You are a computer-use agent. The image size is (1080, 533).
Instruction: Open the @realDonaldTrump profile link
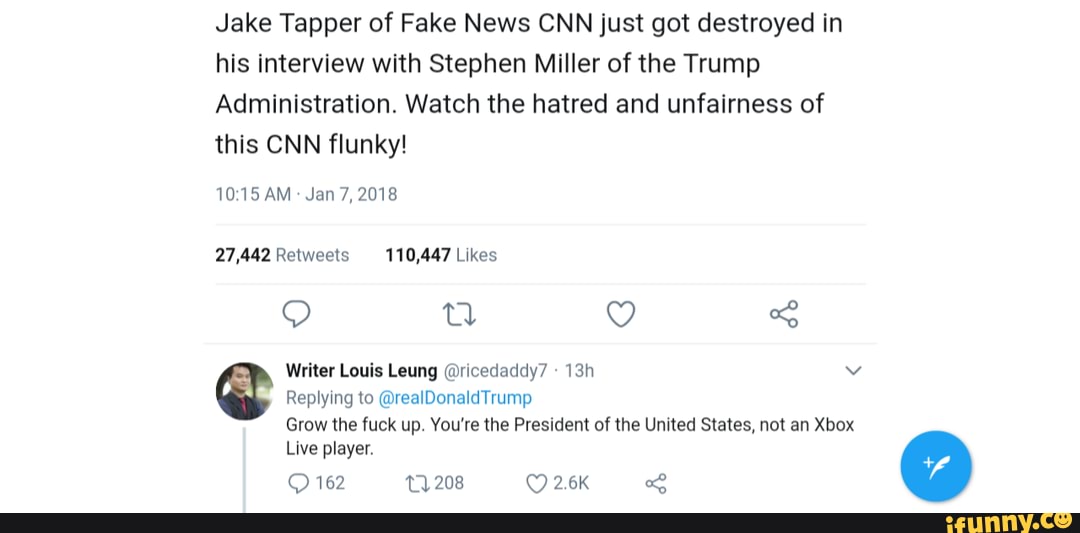tap(456, 397)
